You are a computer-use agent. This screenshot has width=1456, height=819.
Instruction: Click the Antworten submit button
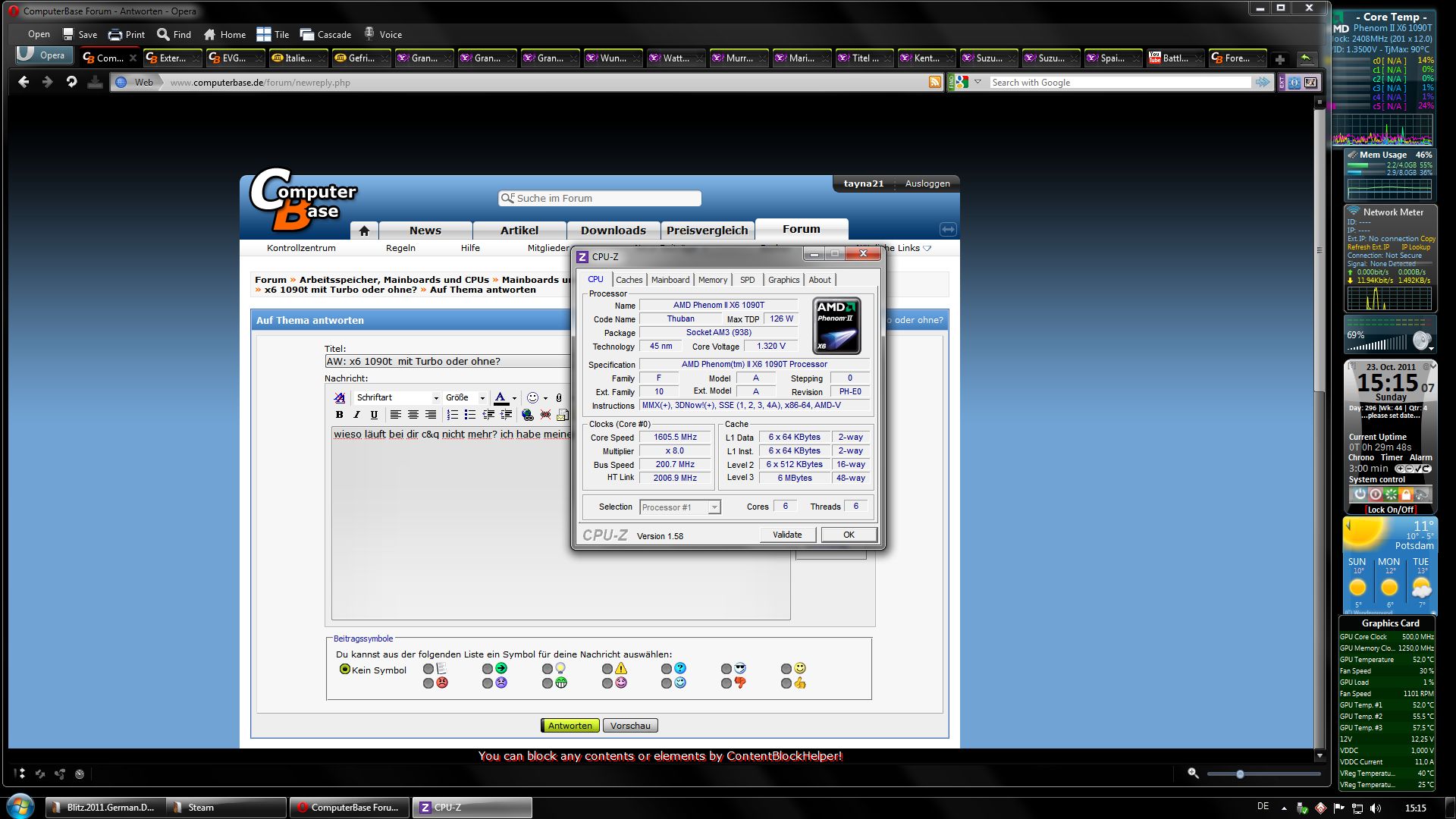pos(570,726)
